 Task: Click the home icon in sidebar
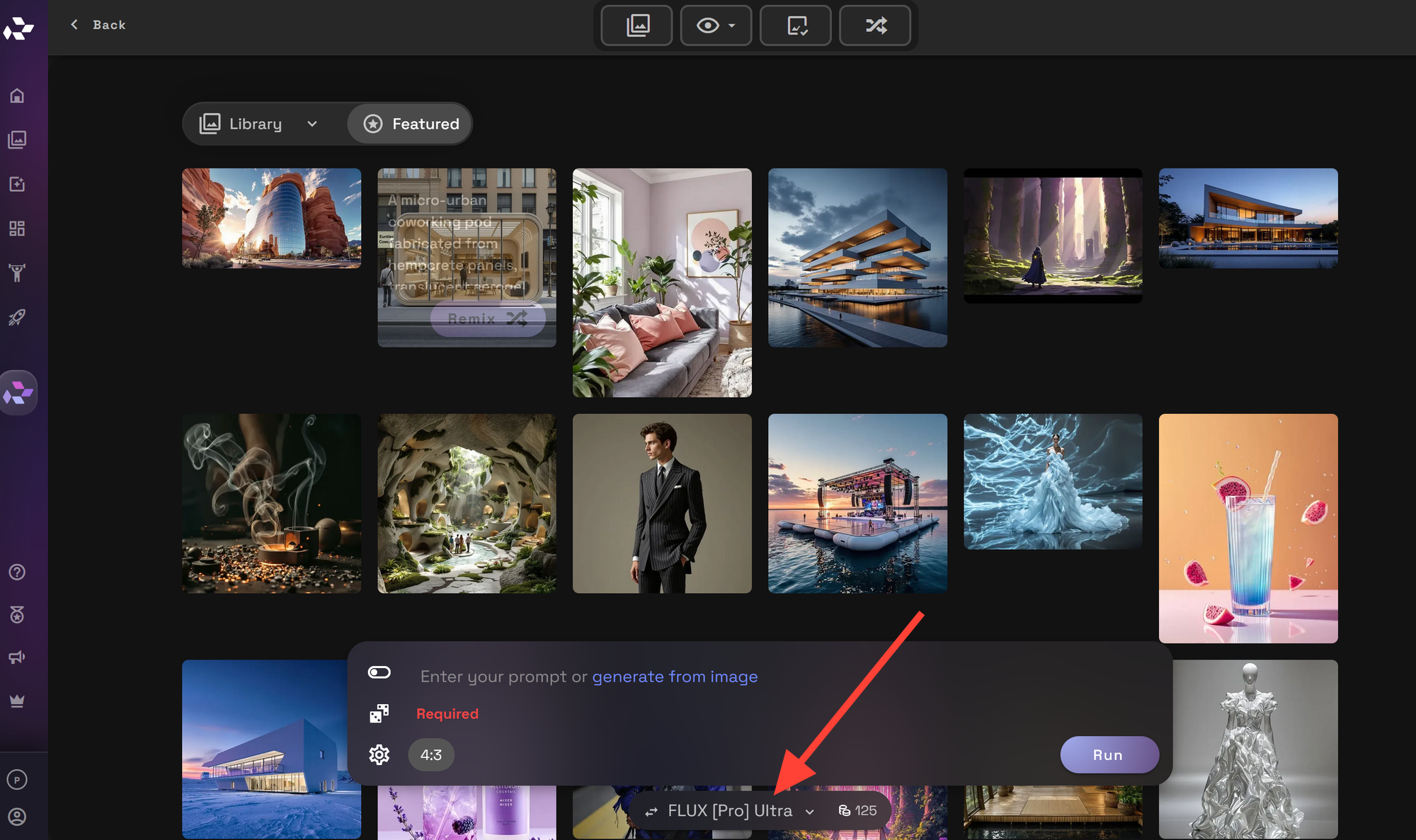pos(17,96)
